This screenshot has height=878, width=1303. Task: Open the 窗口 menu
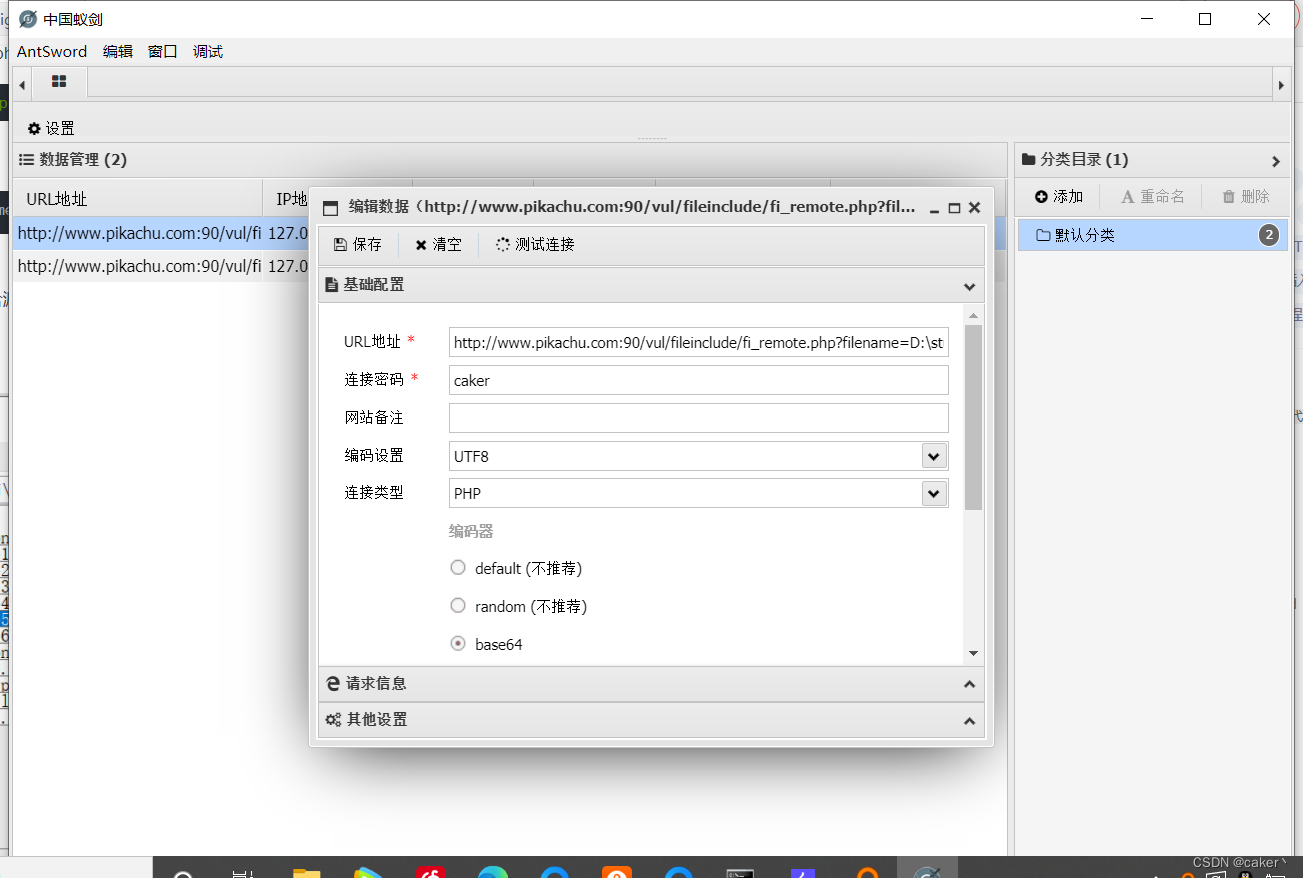[x=163, y=51]
